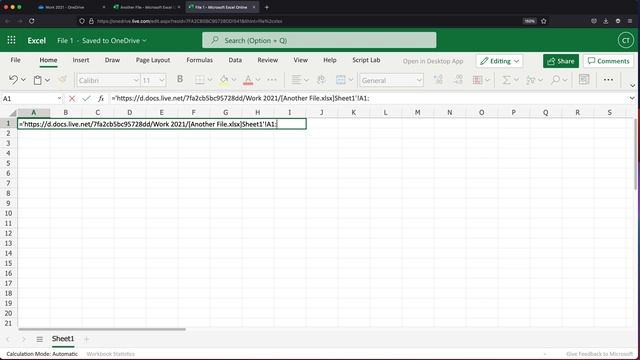
Task: Cancel the formula entry with X
Action: pyautogui.click(x=72, y=98)
